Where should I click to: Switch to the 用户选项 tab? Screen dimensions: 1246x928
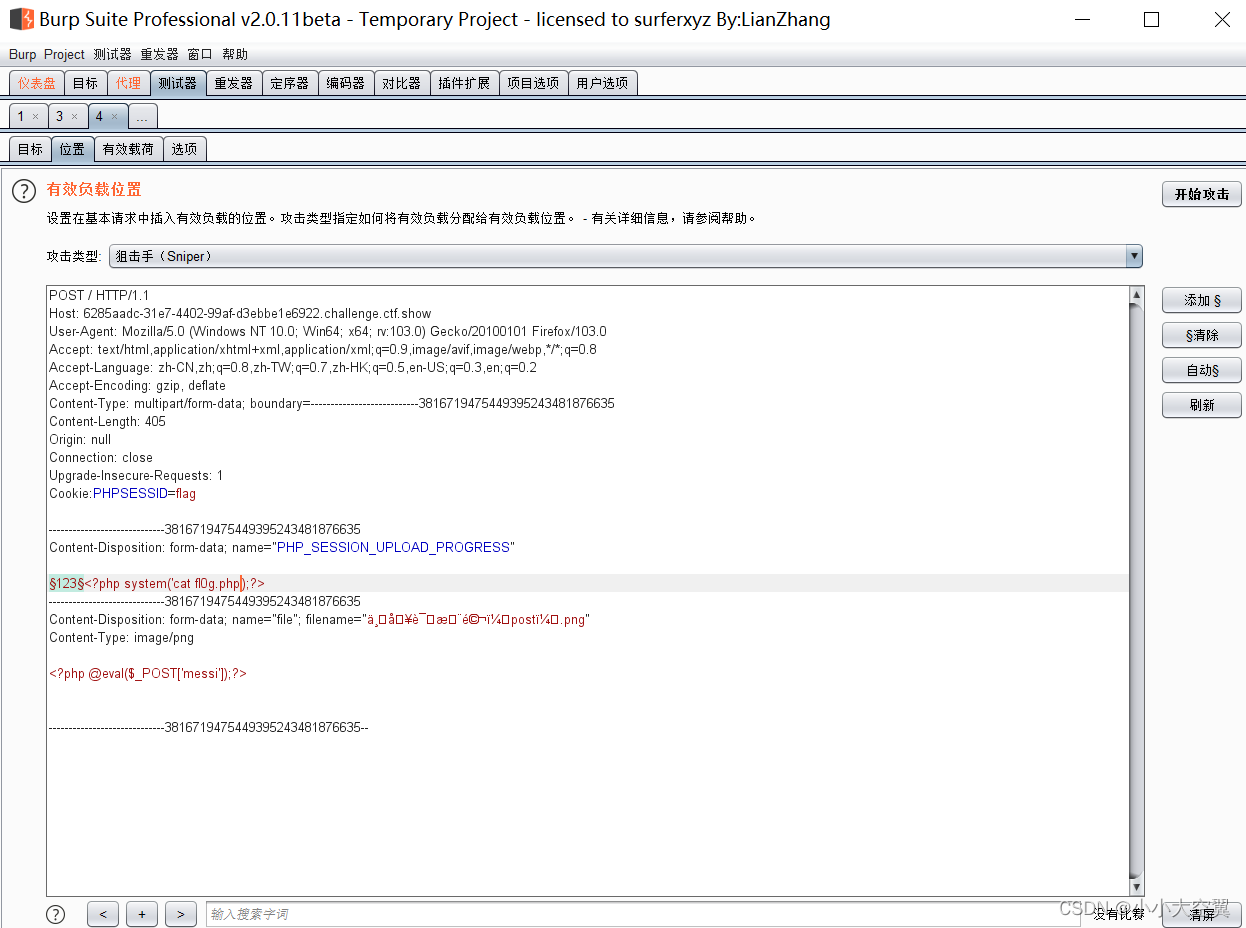pyautogui.click(x=603, y=83)
